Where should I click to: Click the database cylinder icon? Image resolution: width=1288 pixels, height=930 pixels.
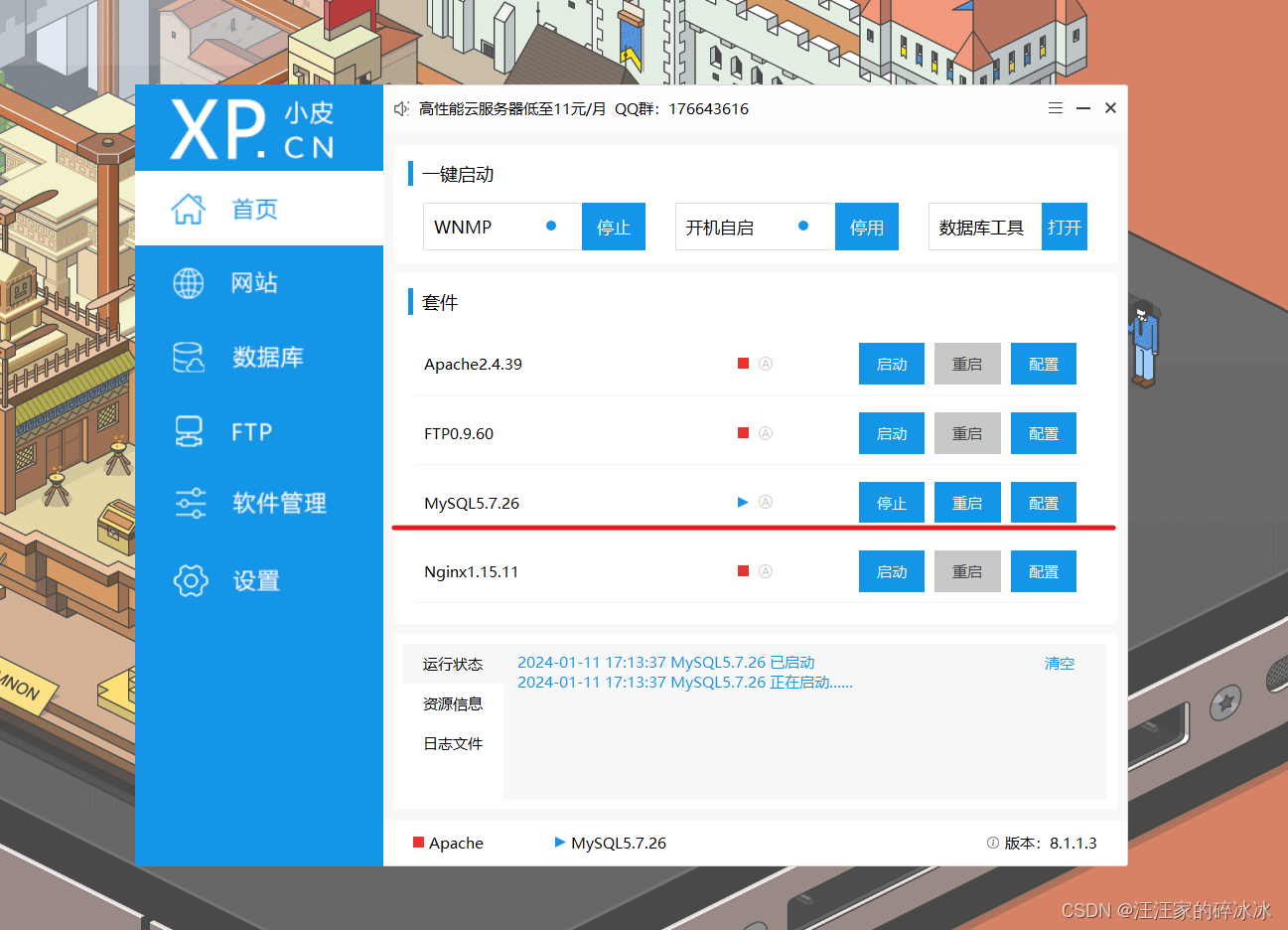point(189,358)
